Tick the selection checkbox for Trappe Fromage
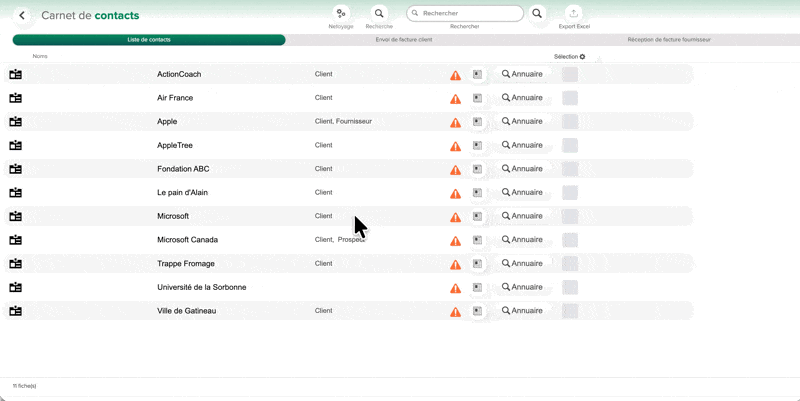 click(570, 264)
